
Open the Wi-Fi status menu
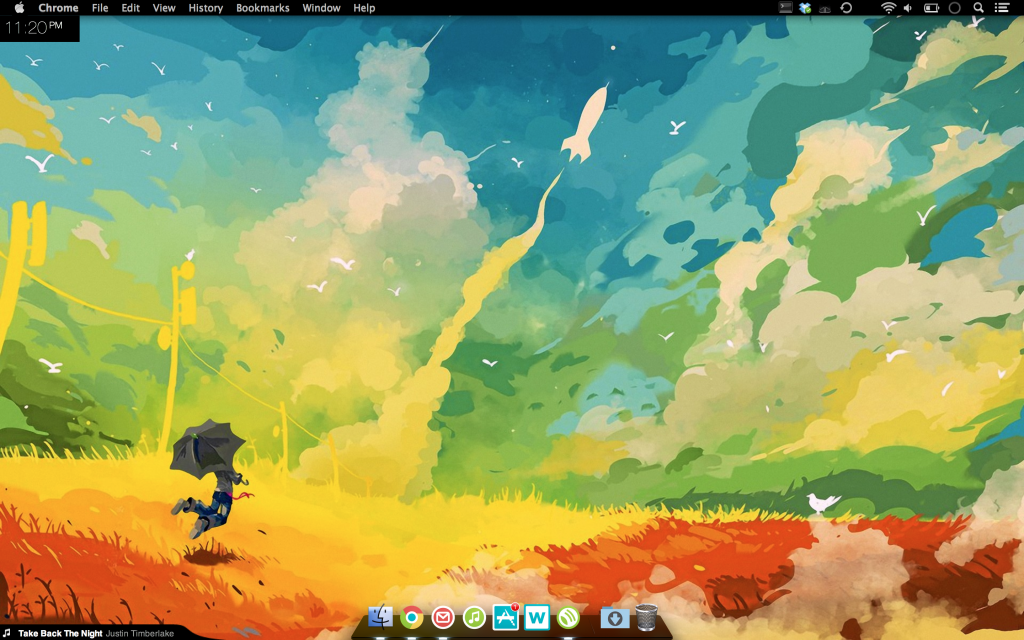point(888,8)
